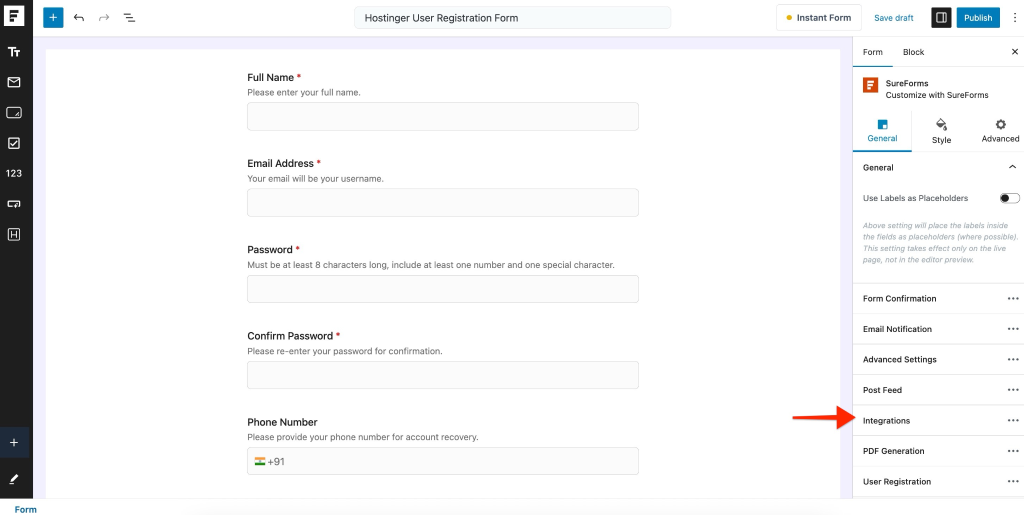Click the Publish button
This screenshot has width=1024, height=515.
point(977,18)
